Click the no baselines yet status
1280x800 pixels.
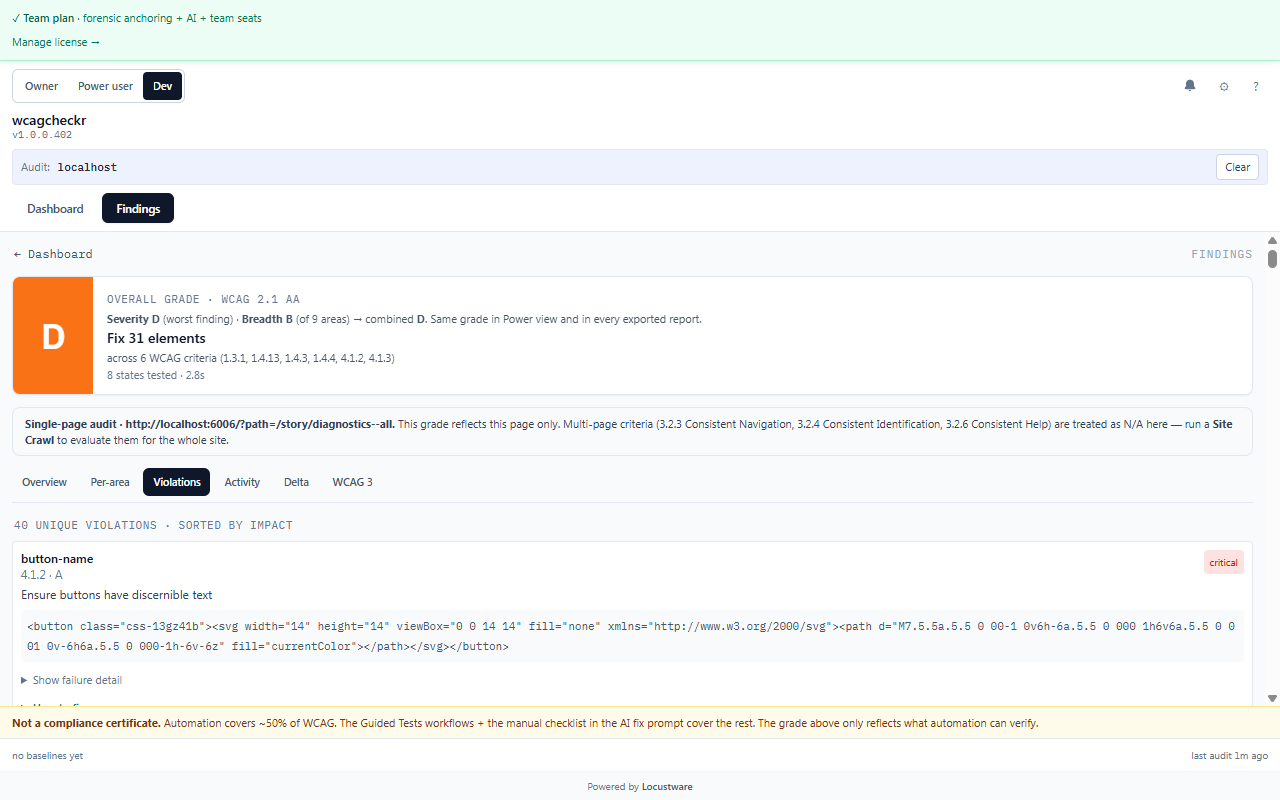(x=47, y=756)
